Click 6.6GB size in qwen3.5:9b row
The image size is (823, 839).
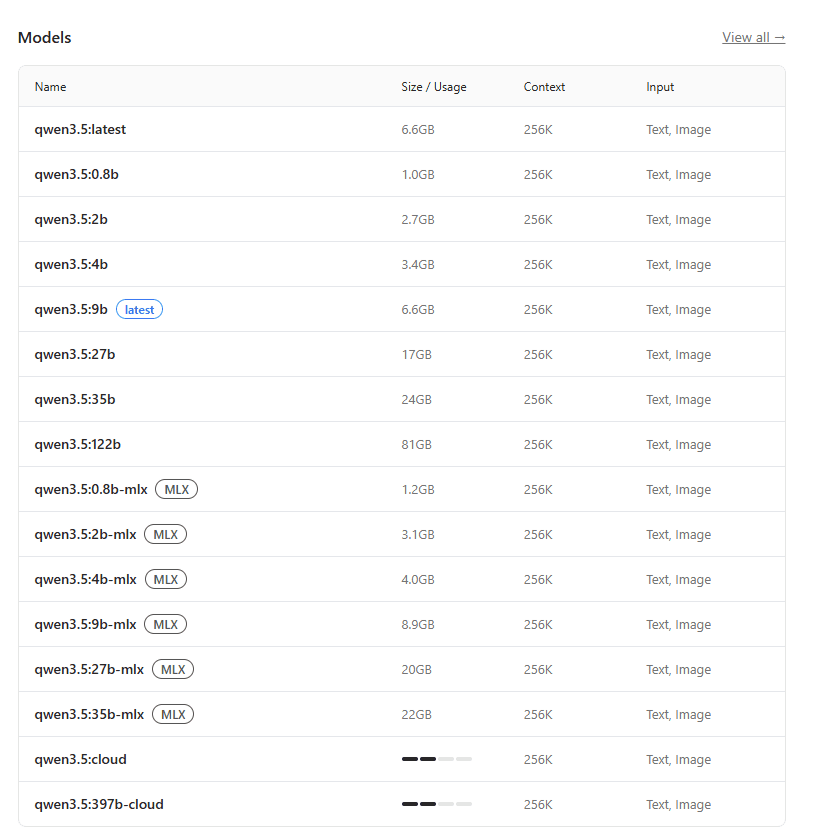[418, 309]
